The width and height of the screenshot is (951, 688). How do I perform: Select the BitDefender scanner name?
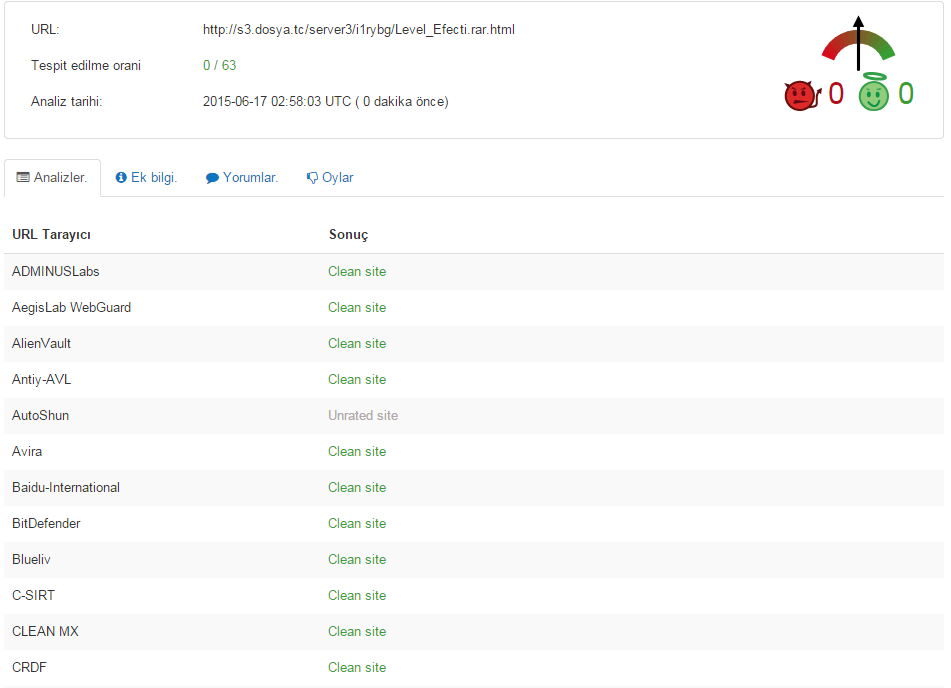(x=46, y=524)
